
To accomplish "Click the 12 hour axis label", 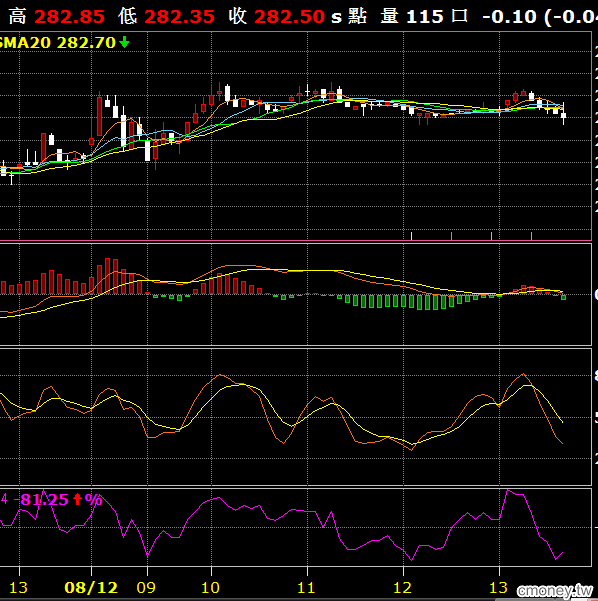I will pyautogui.click(x=402, y=587).
